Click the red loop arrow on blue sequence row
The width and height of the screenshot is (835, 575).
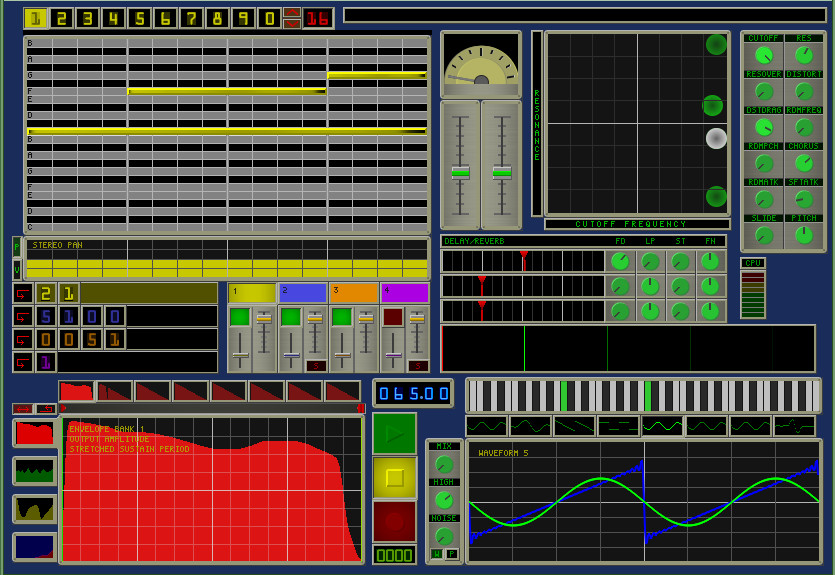click(x=23, y=316)
